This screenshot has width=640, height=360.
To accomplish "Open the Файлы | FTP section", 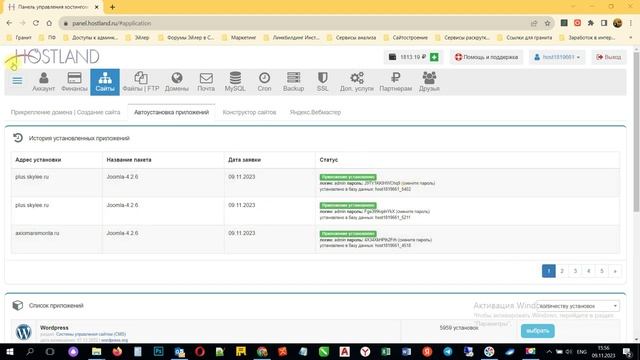I will [x=141, y=82].
